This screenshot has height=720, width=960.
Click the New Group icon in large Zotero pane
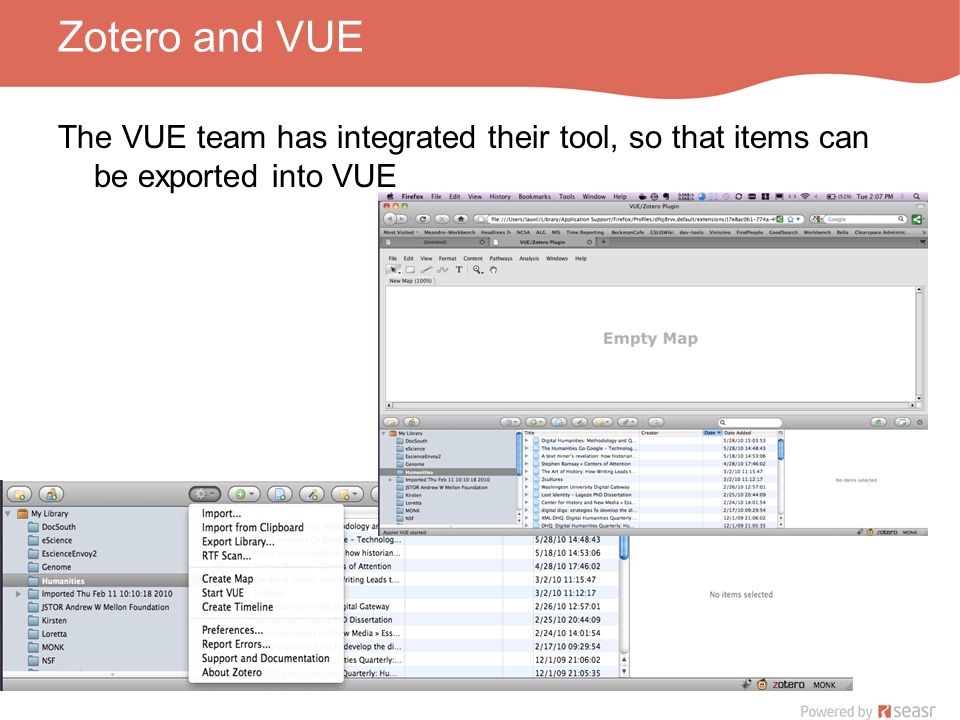click(x=51, y=494)
